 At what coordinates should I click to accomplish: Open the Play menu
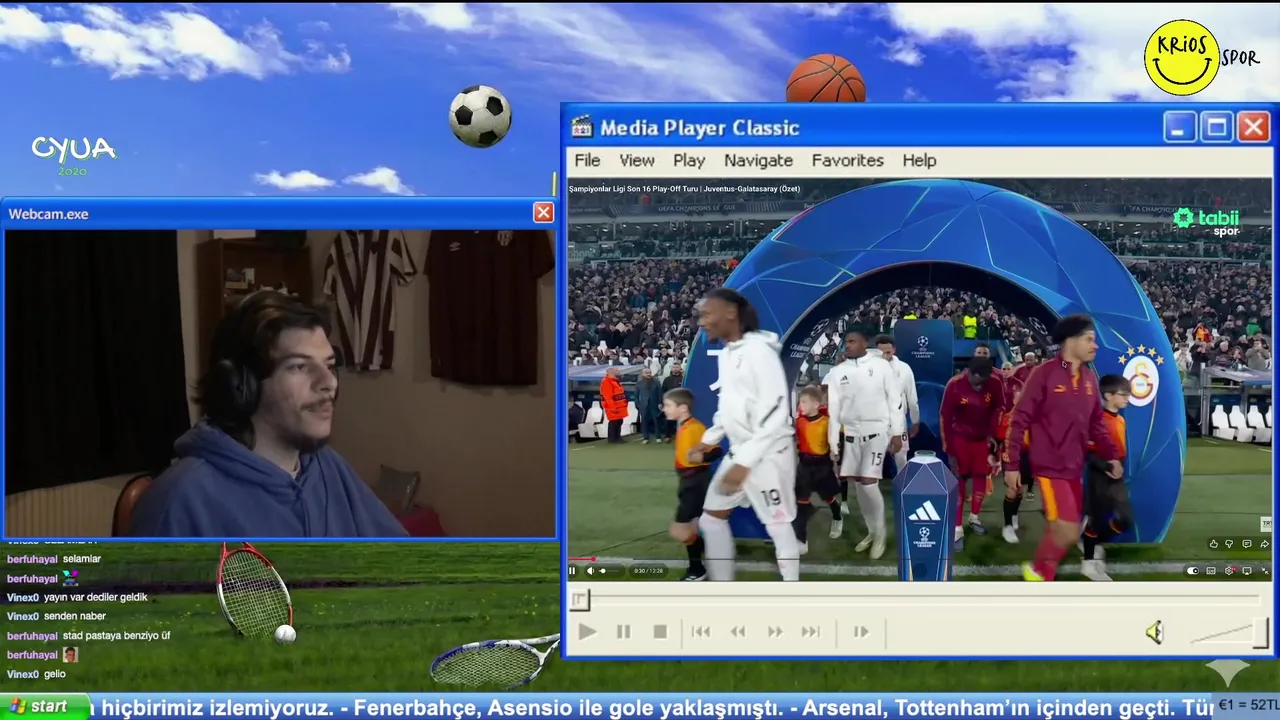click(x=689, y=160)
